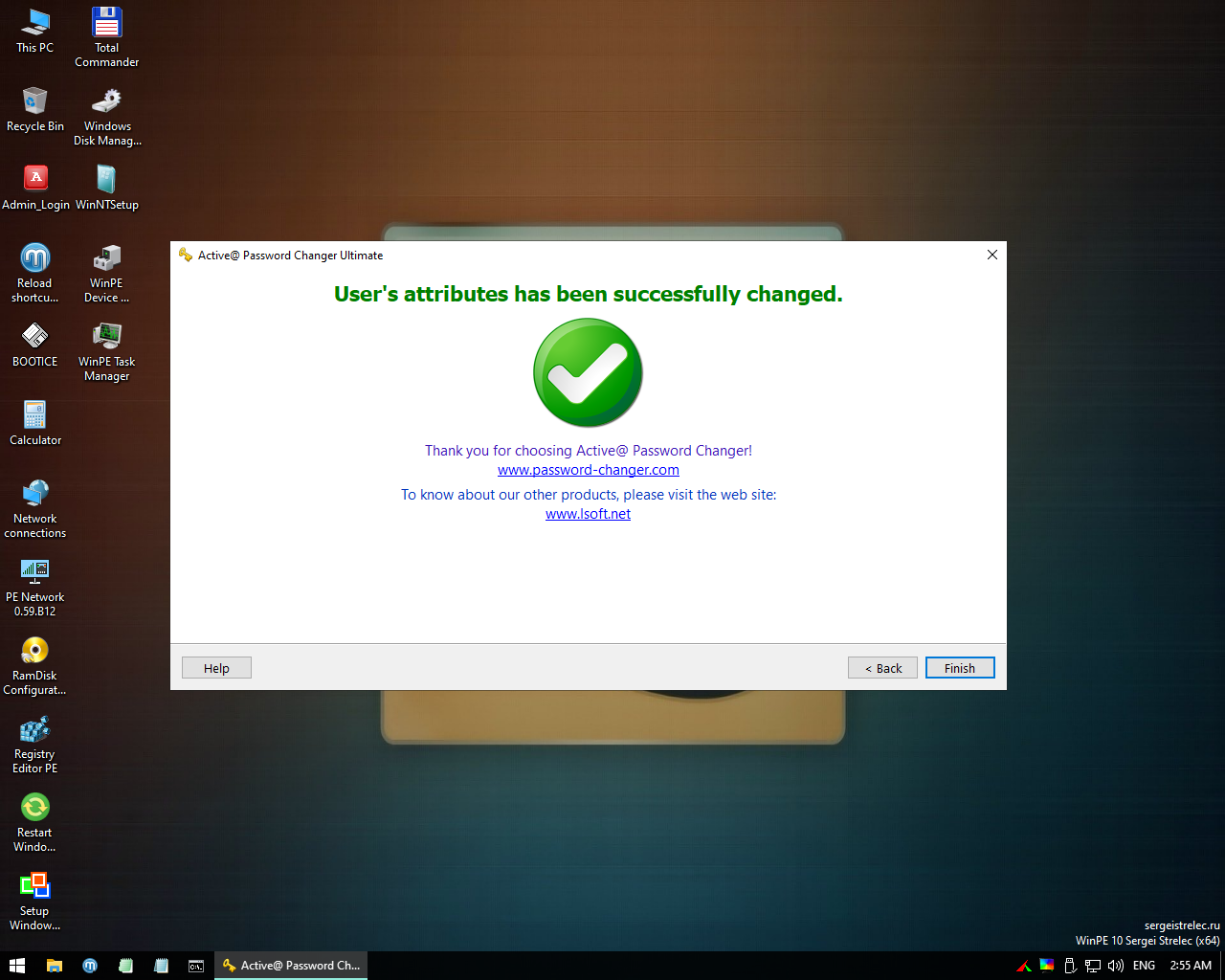This screenshot has width=1225, height=980.
Task: Open the www.lsoft.net link
Action: [x=589, y=514]
